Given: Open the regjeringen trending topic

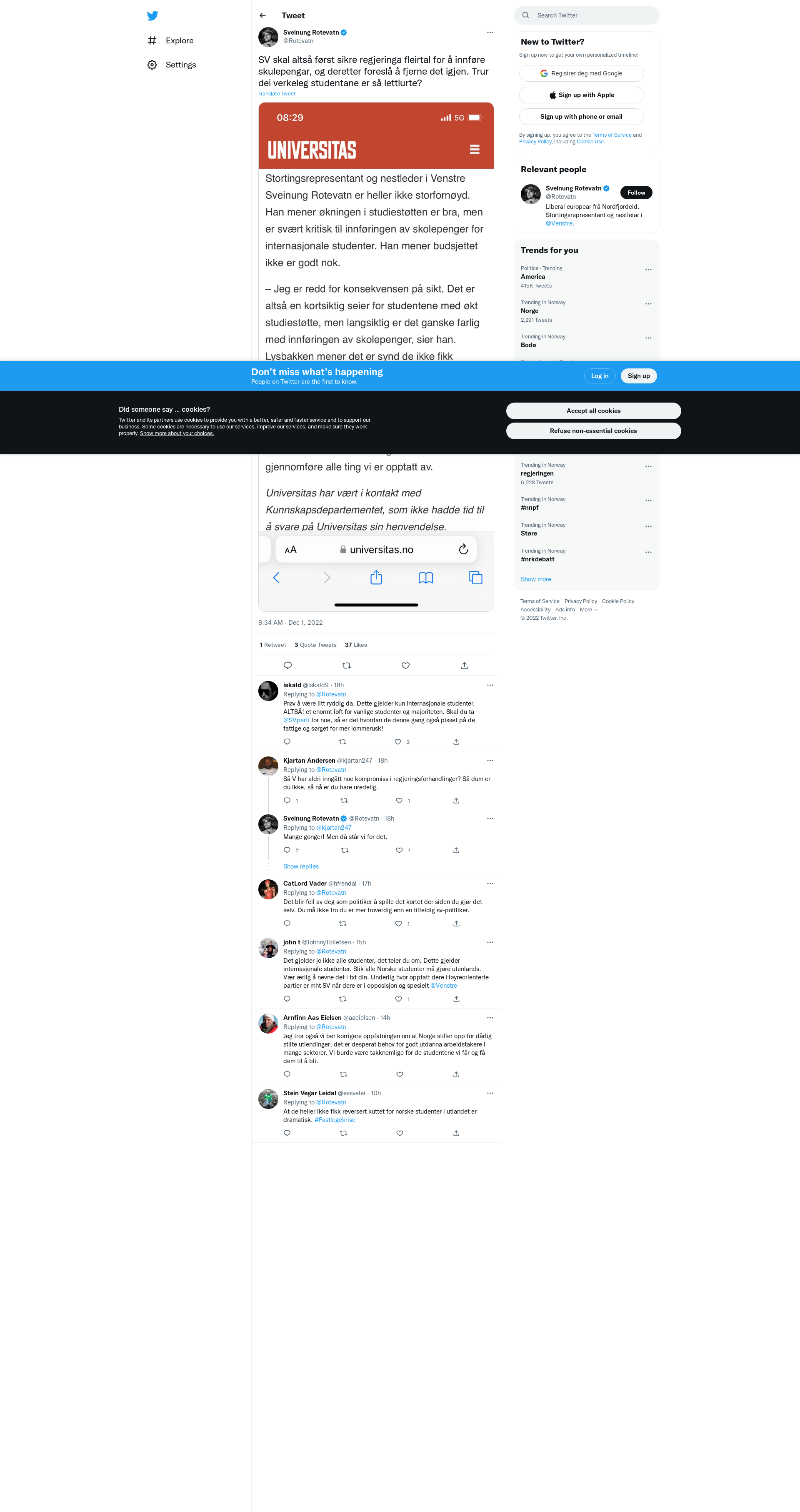Looking at the screenshot, I should coord(586,474).
